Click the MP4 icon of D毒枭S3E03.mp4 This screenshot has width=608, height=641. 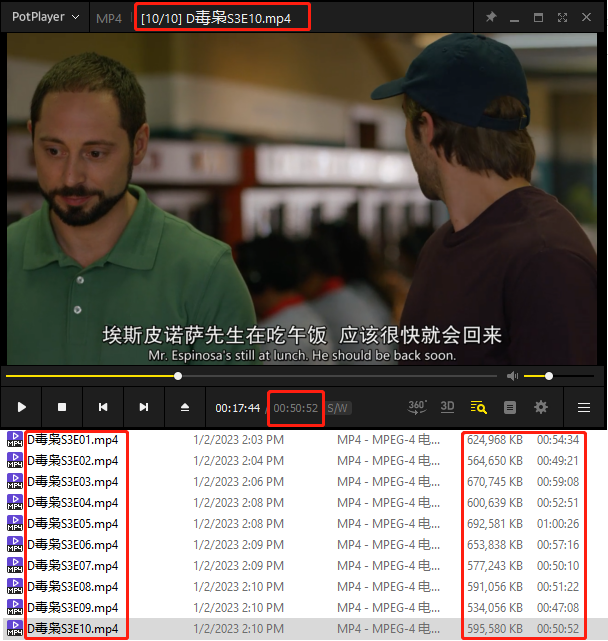point(15,482)
